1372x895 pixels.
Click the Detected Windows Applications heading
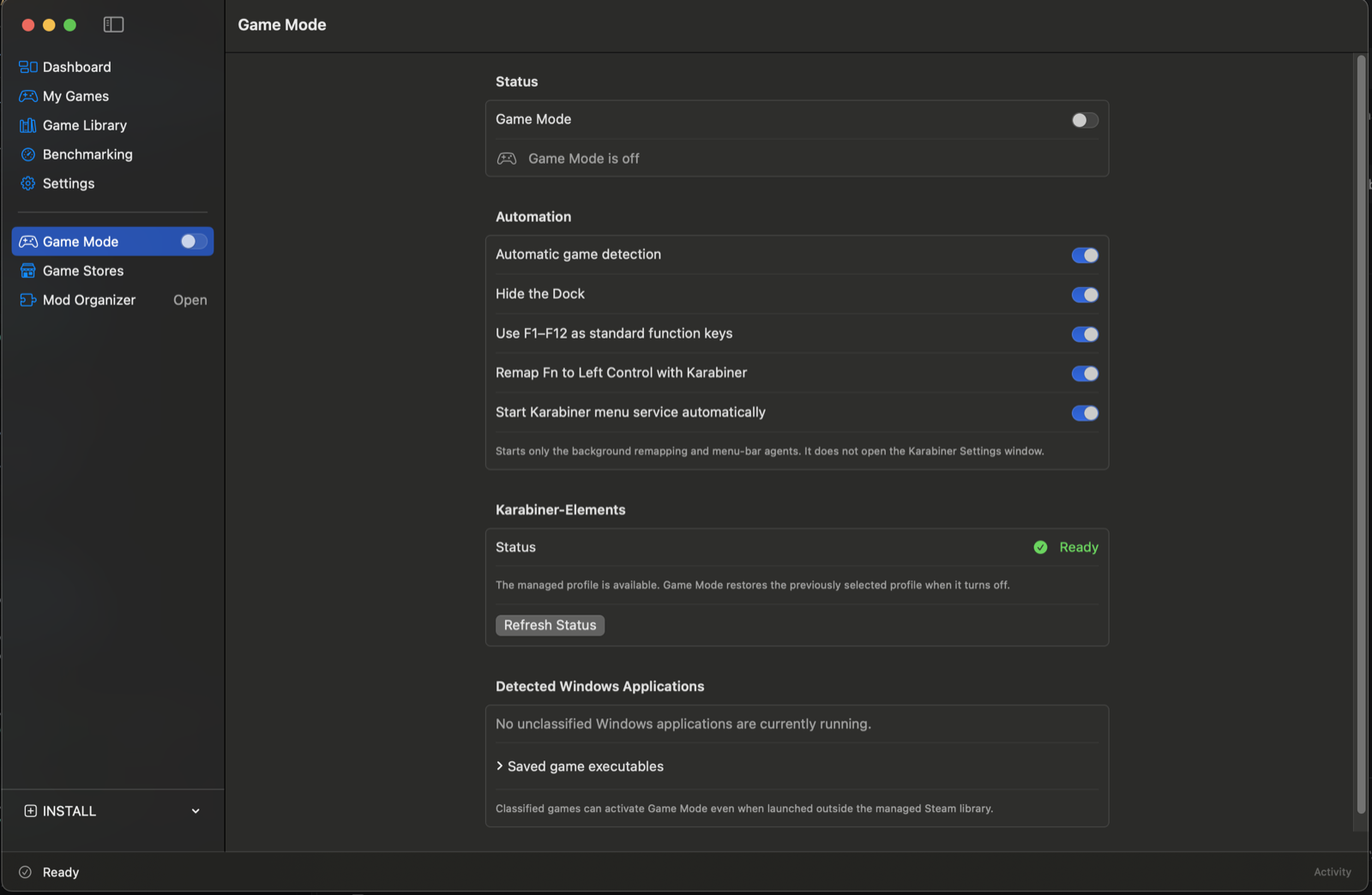click(600, 686)
